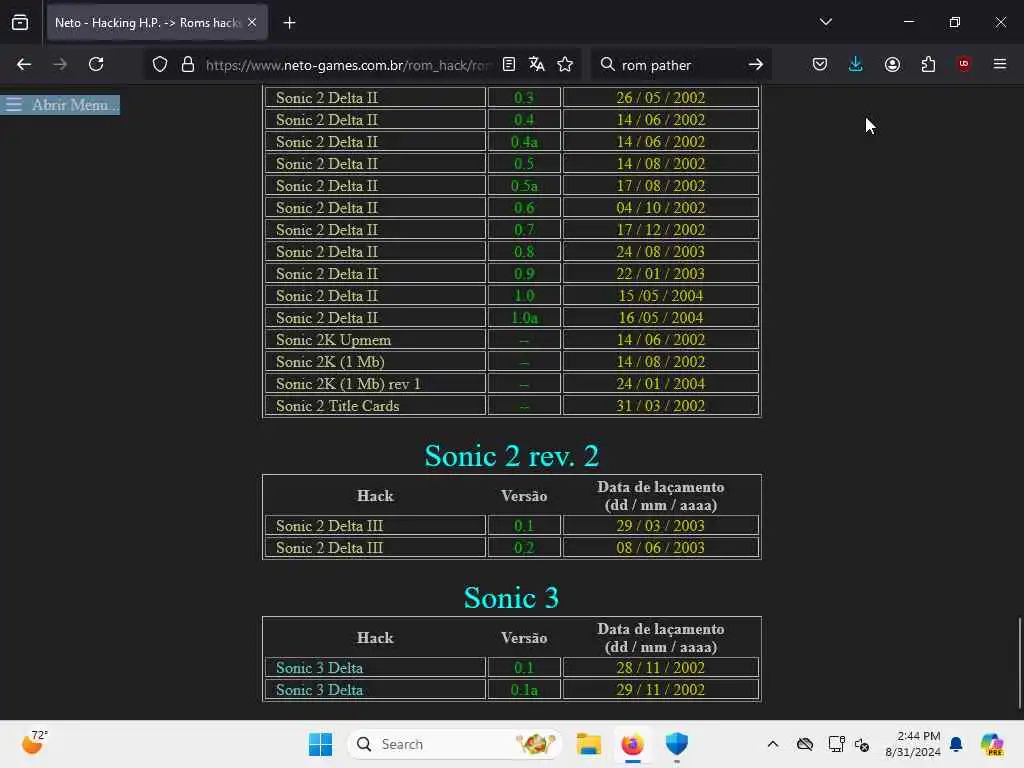Bookmark this page with star
This screenshot has height=768, width=1024.
[x=565, y=64]
